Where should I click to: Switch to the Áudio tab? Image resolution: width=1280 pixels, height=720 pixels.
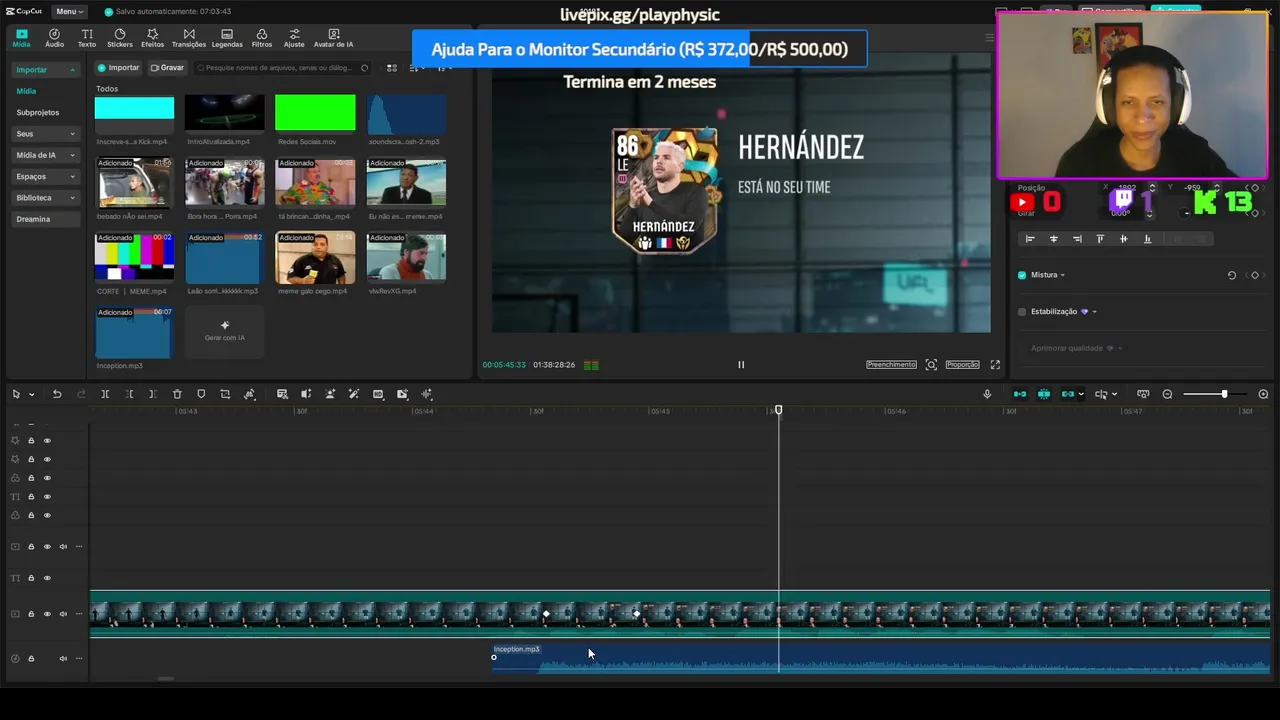pyautogui.click(x=54, y=38)
